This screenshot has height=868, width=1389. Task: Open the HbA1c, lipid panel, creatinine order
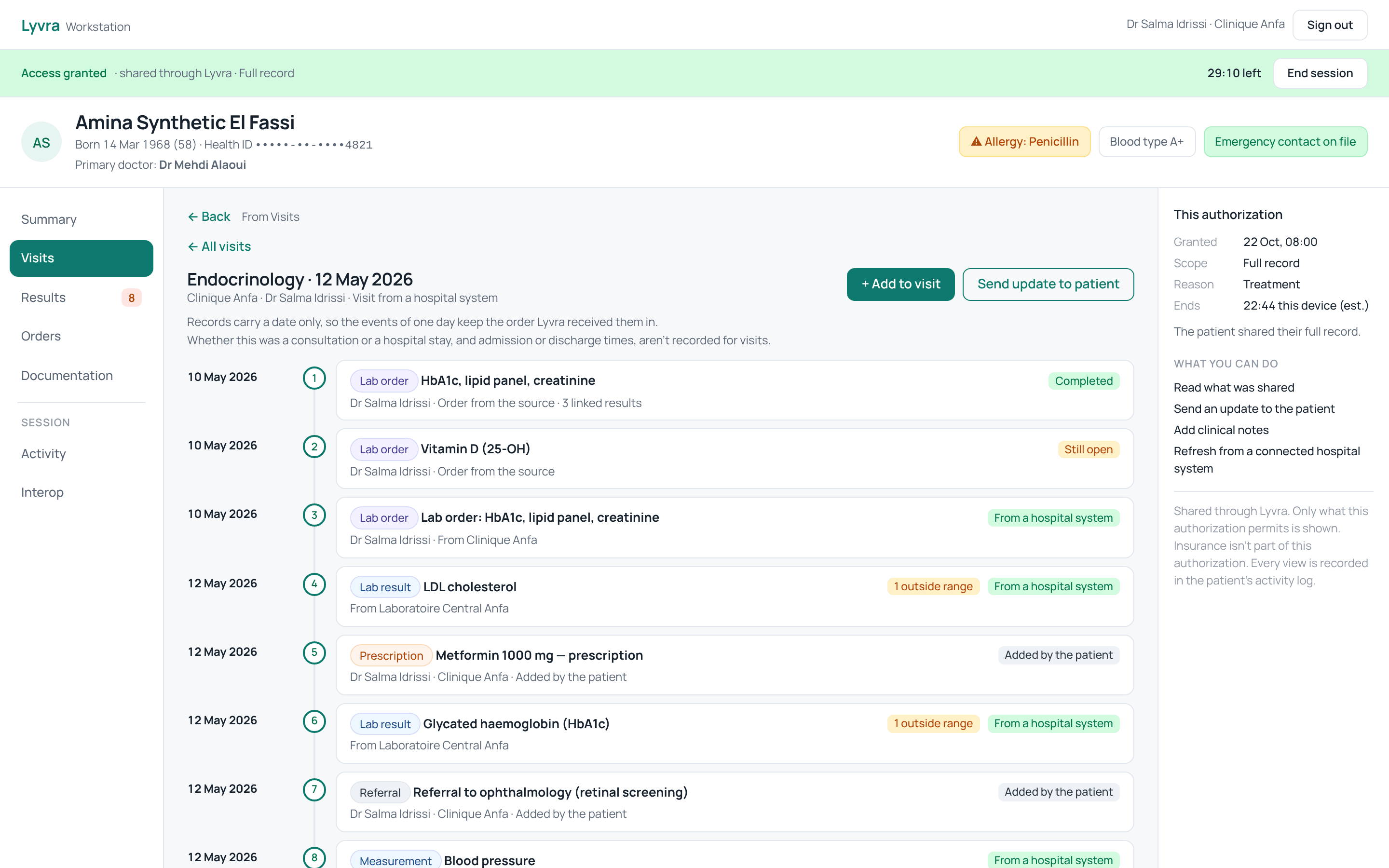click(735, 391)
